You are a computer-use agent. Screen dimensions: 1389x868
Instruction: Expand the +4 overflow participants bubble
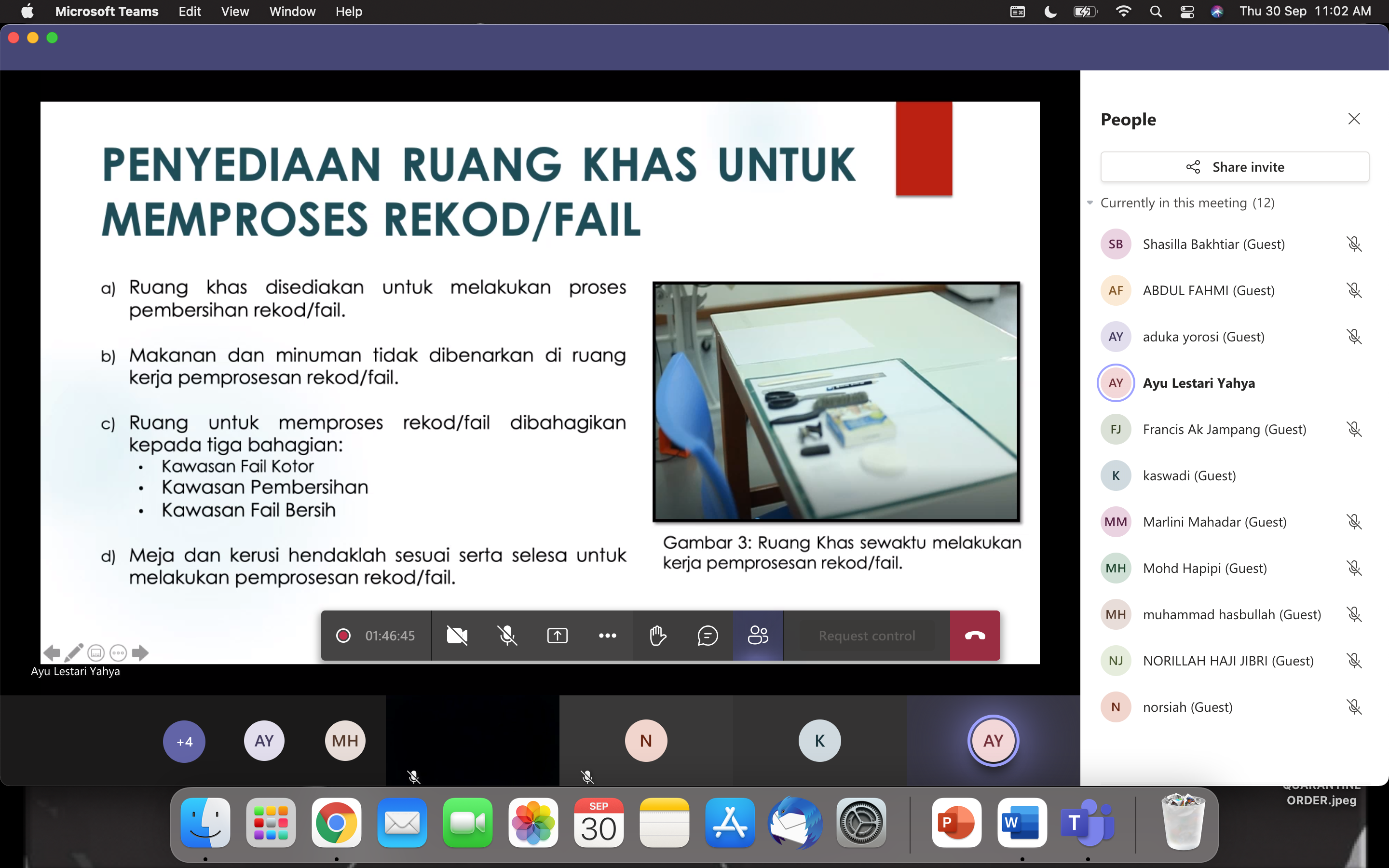click(x=184, y=741)
